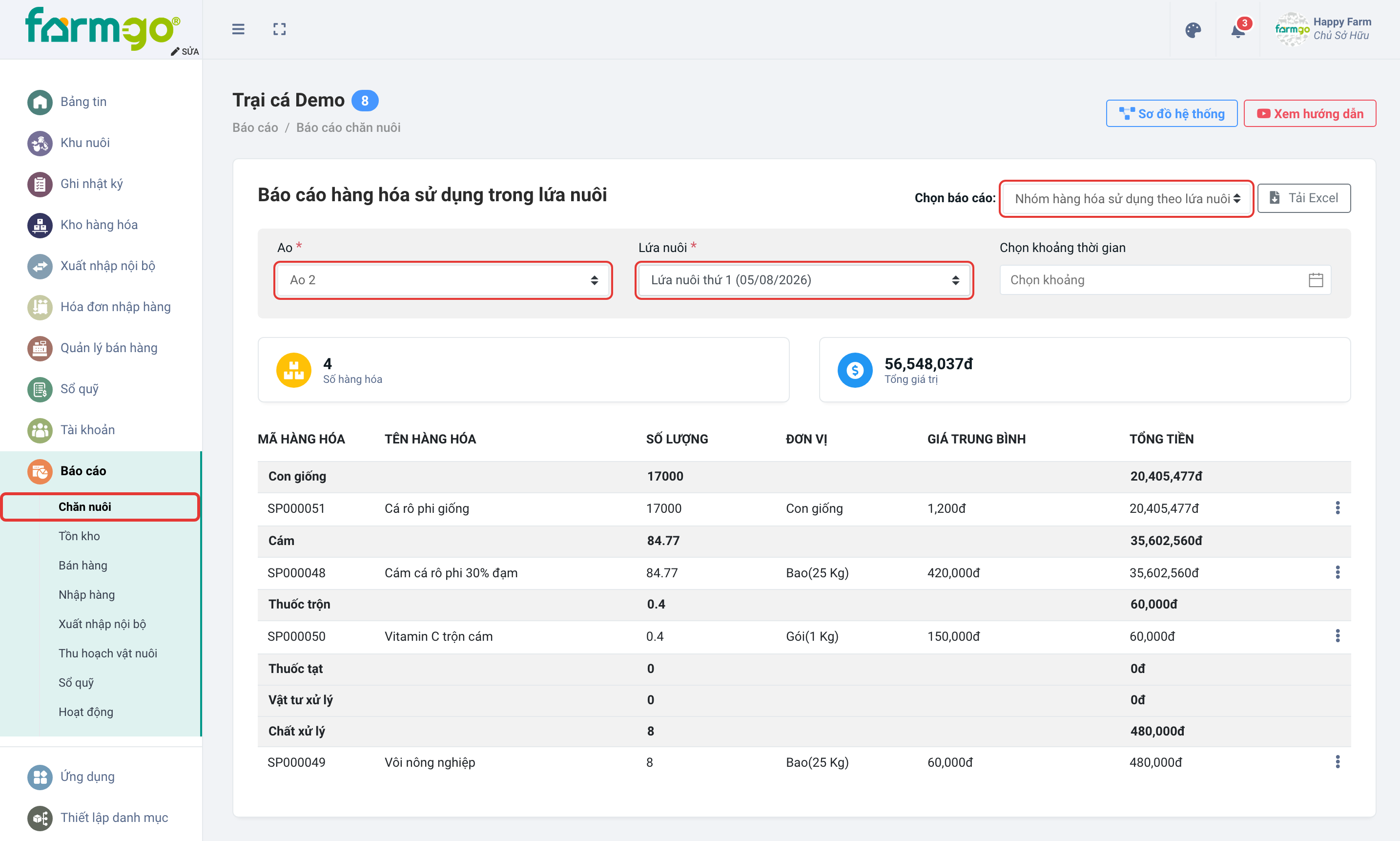The image size is (1400, 841).
Task: Click the Xuất nhập nội bộ icon
Action: pos(40,266)
